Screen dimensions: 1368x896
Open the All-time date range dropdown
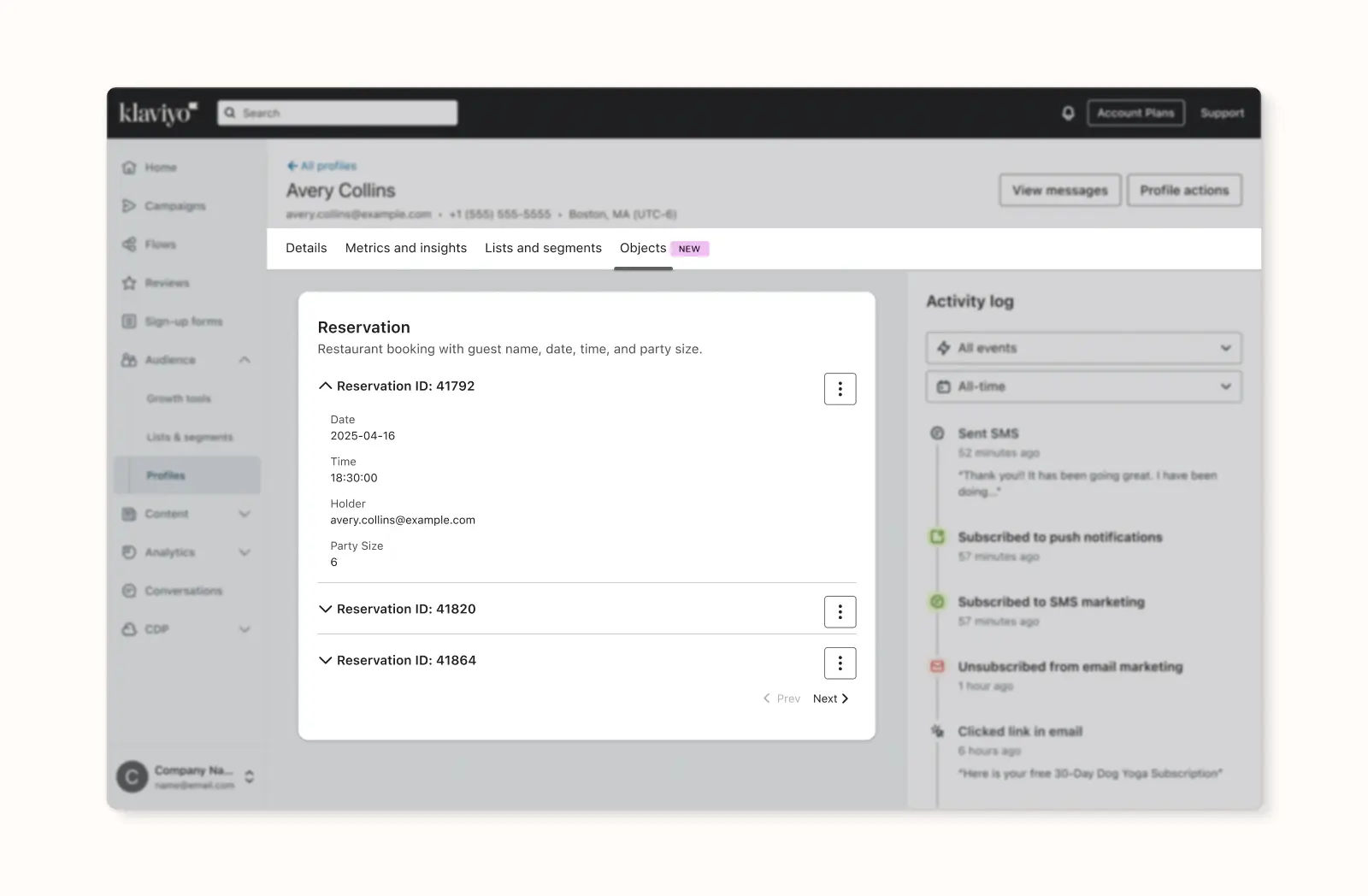(x=1083, y=386)
